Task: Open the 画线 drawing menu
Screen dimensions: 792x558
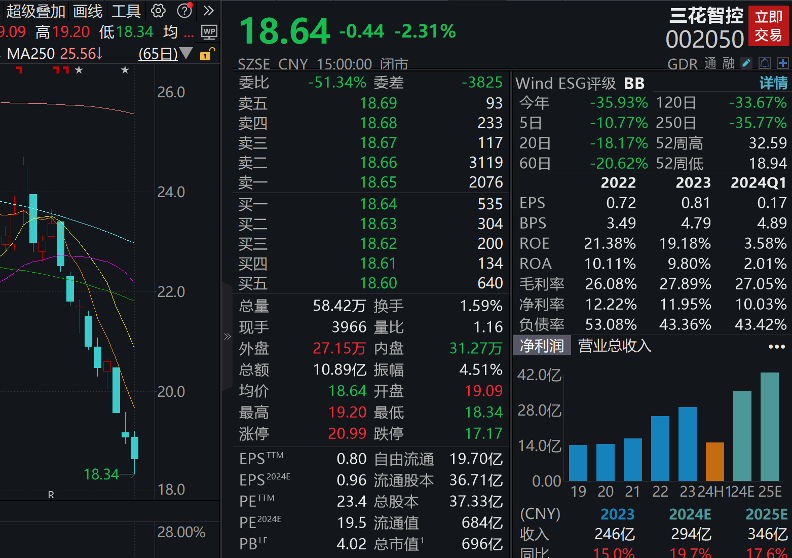Action: point(88,11)
